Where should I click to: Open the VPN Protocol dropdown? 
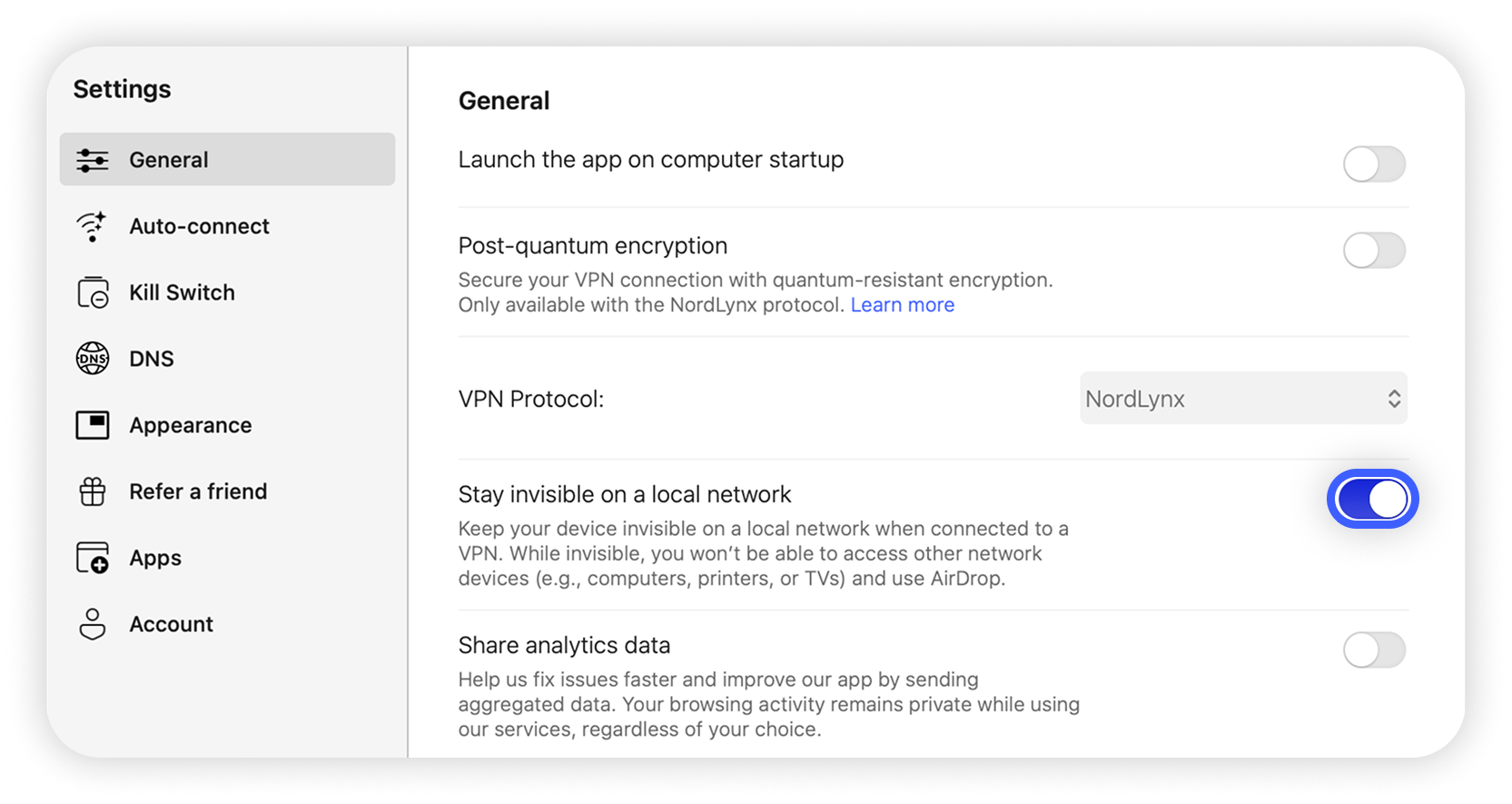pos(1242,399)
